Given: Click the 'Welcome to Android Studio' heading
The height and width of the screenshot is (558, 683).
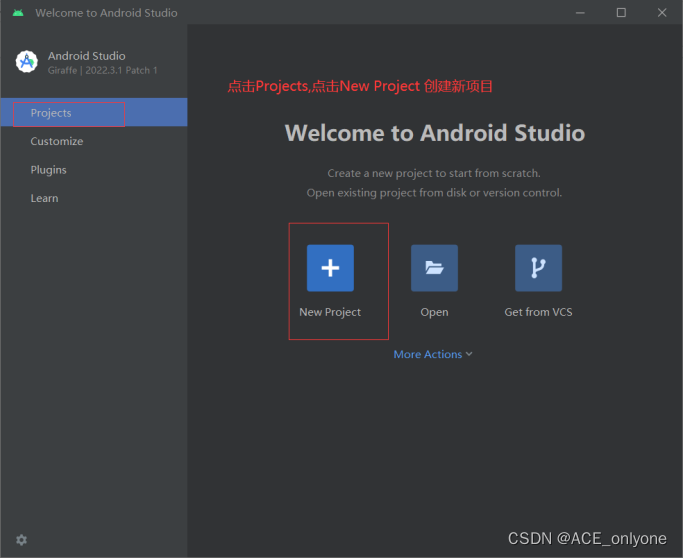Looking at the screenshot, I should 435,133.
